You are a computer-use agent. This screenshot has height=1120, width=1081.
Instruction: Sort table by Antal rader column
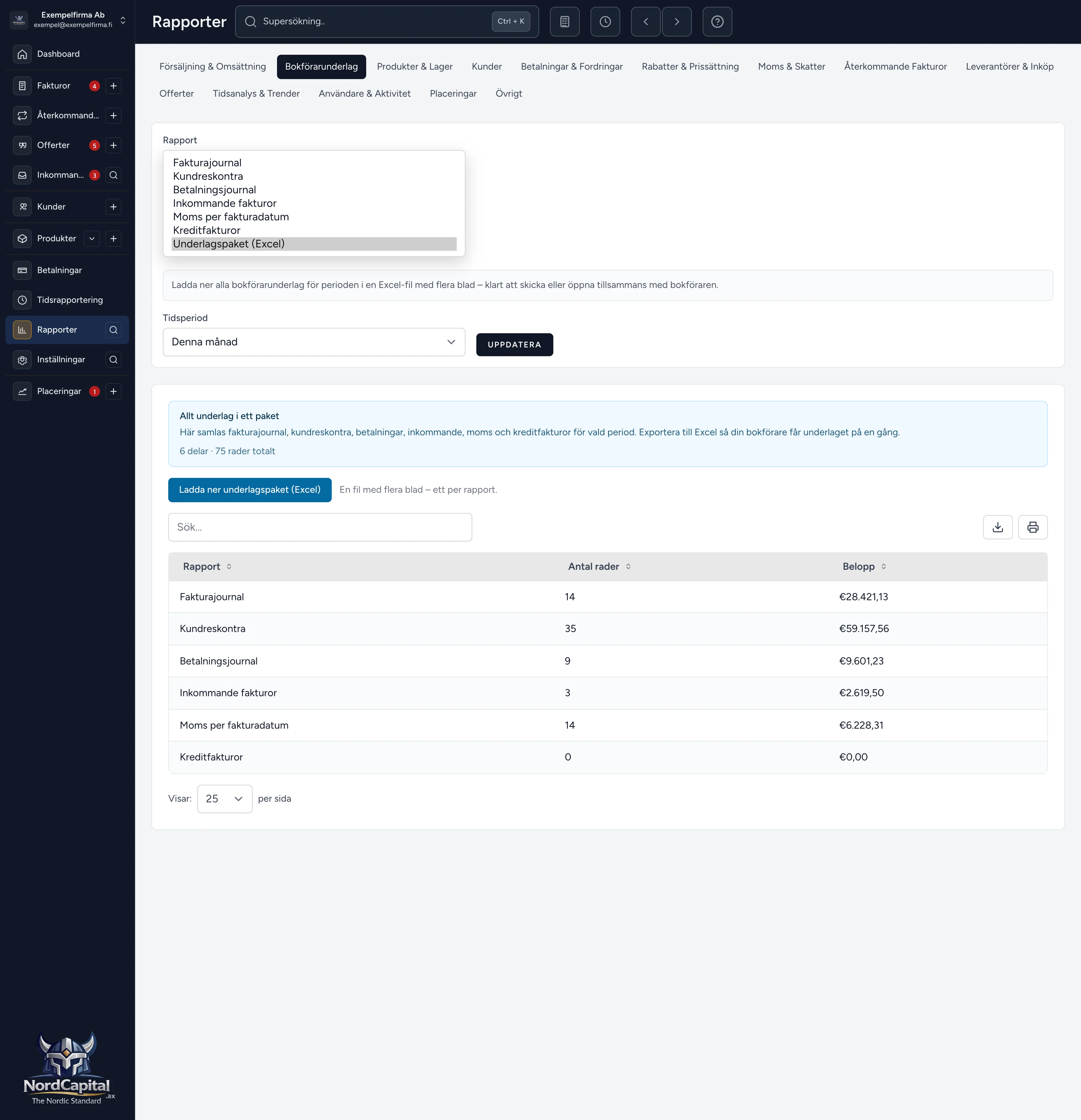pos(600,566)
